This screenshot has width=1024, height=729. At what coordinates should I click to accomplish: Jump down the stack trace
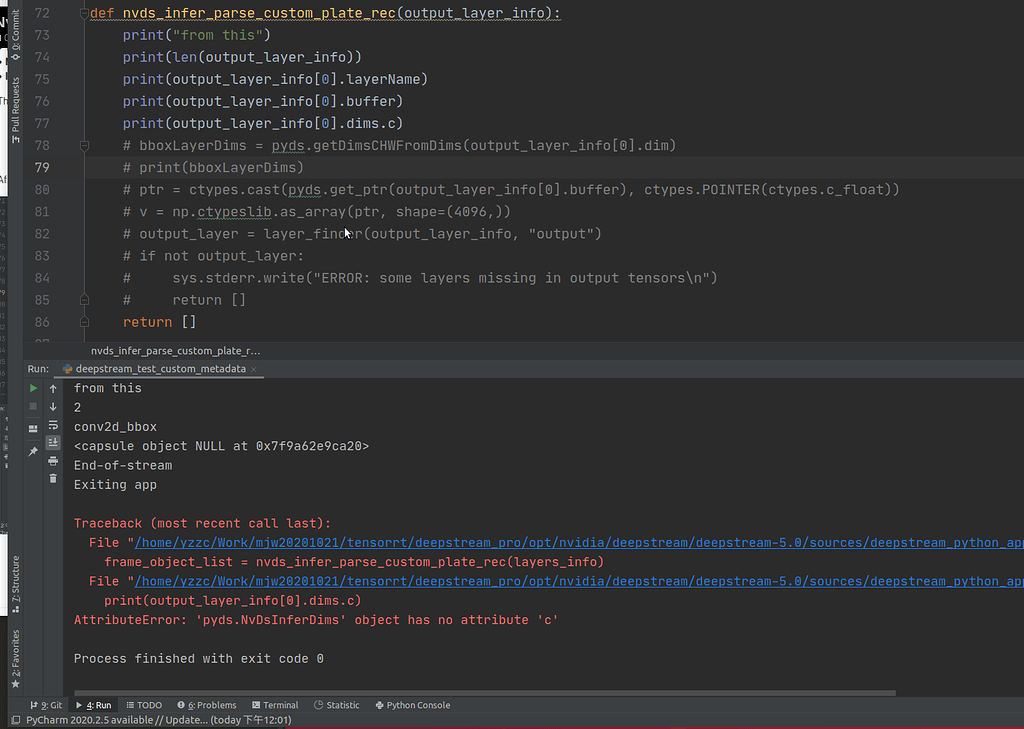53,407
